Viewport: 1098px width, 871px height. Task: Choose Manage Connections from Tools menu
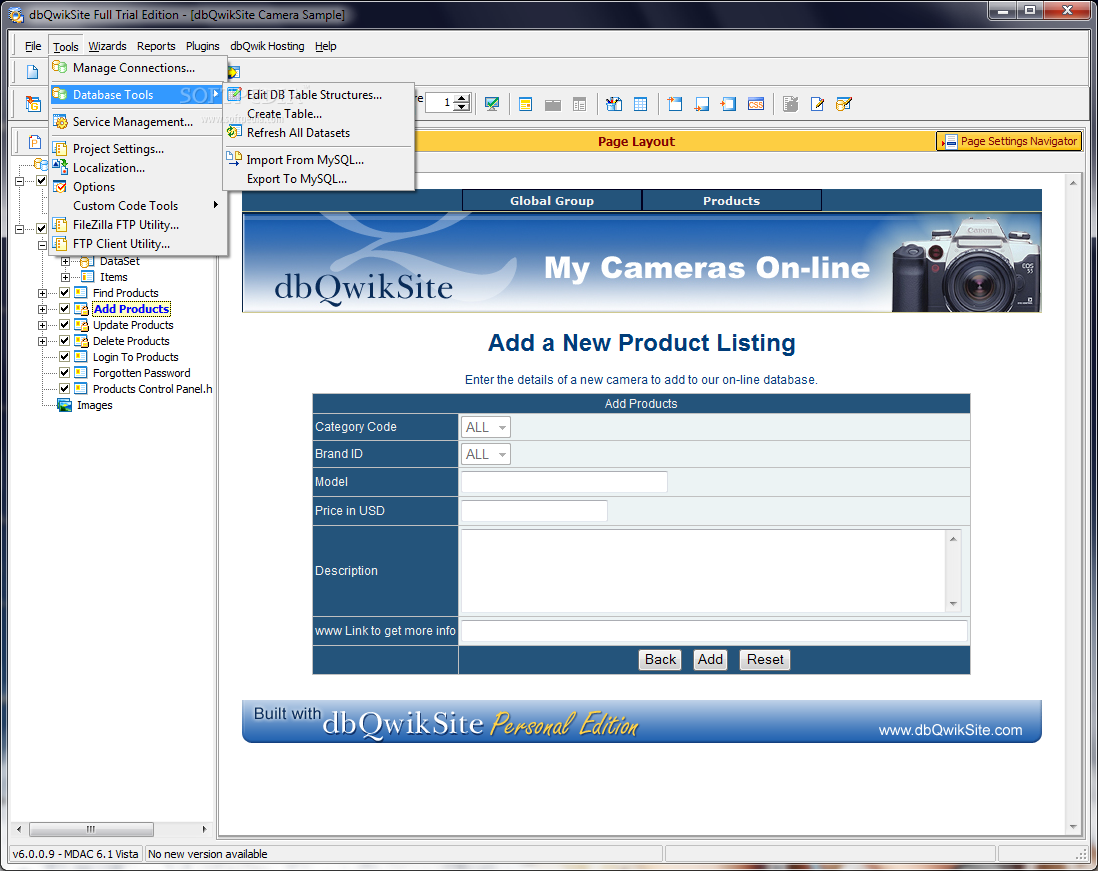pyautogui.click(x=139, y=68)
